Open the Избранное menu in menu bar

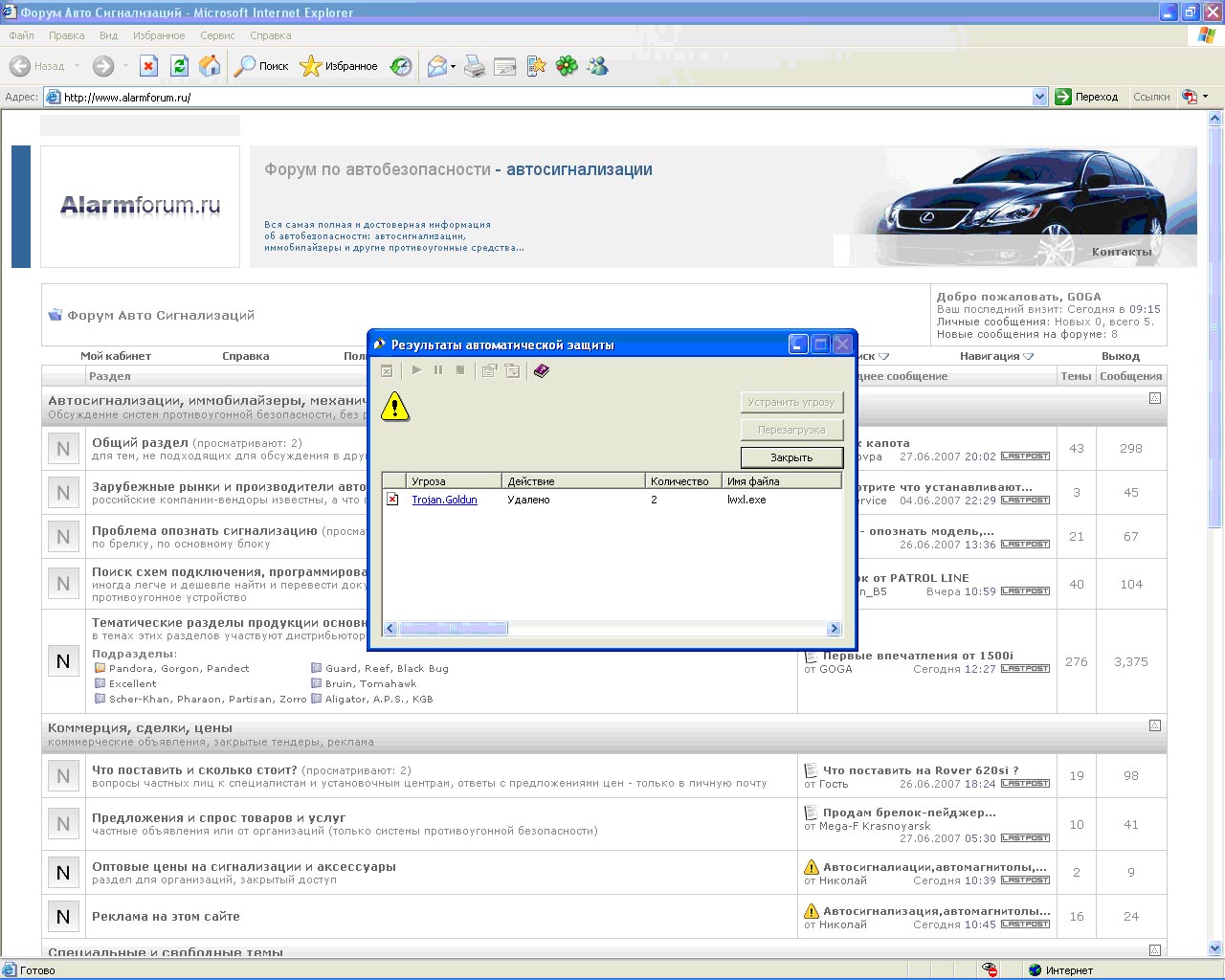(159, 35)
